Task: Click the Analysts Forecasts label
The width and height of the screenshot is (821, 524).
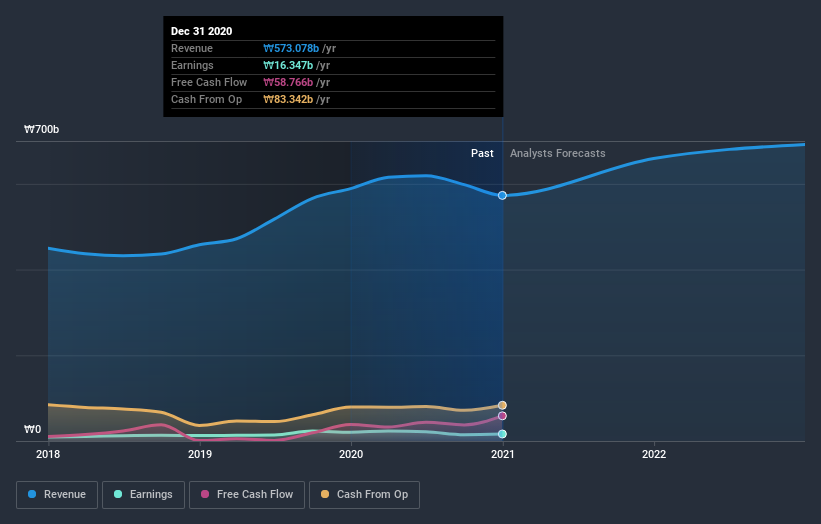Action: pos(558,153)
